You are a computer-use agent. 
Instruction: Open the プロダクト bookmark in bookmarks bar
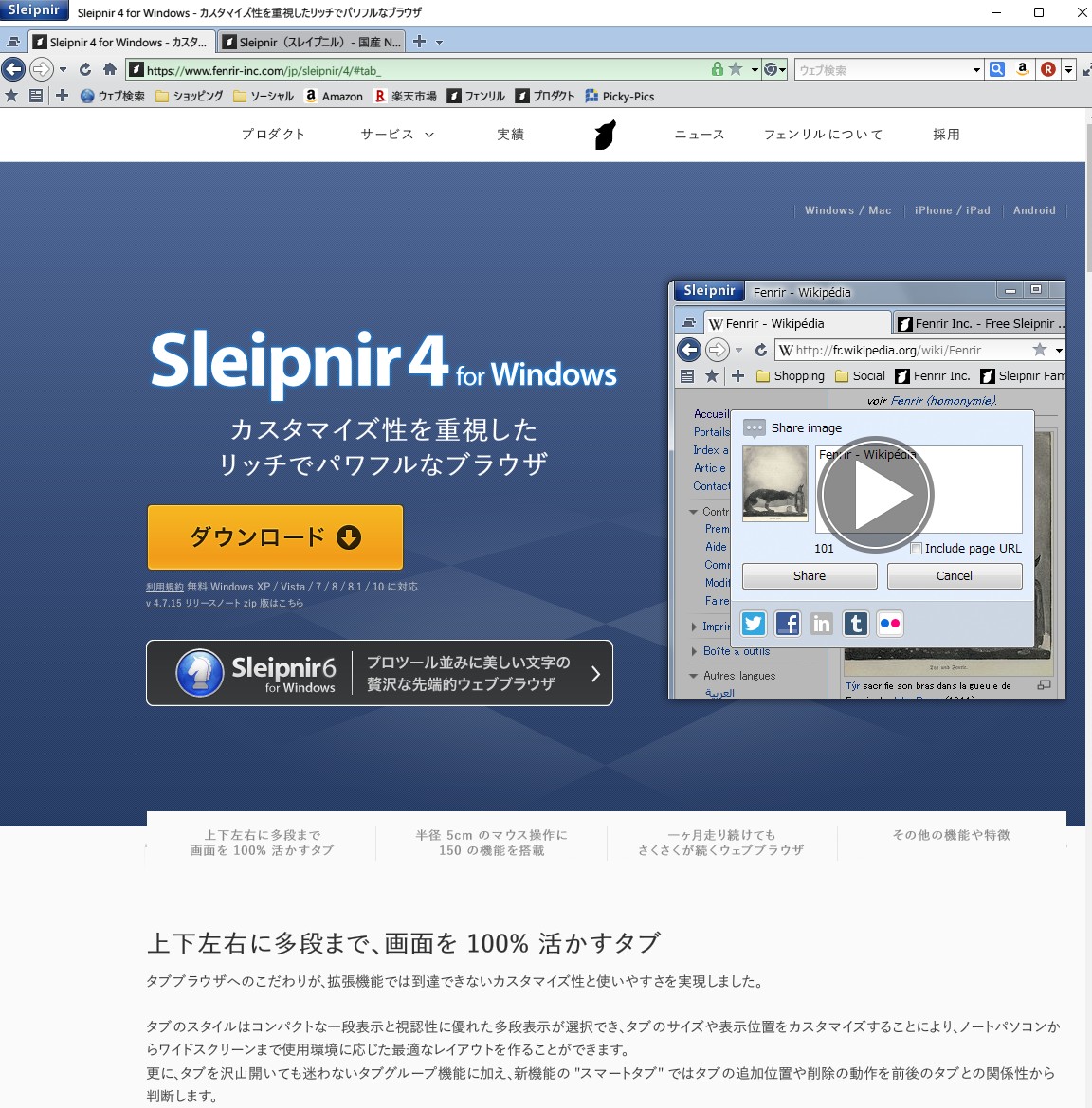pyautogui.click(x=545, y=96)
